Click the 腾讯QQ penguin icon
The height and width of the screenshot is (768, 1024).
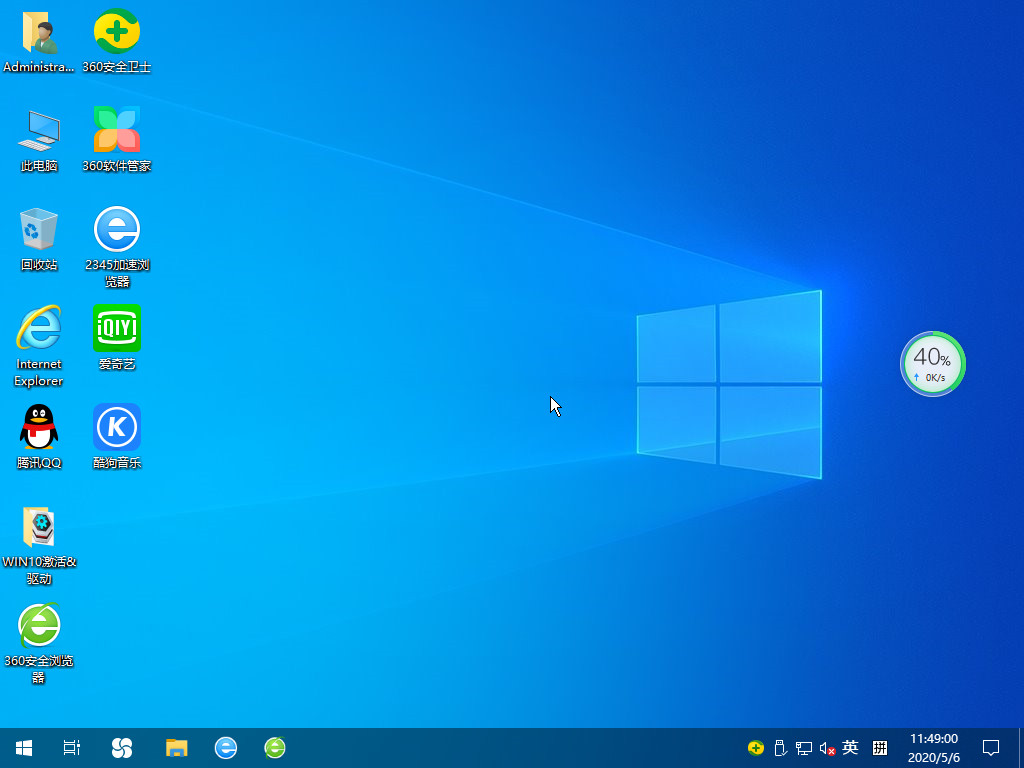pyautogui.click(x=39, y=428)
